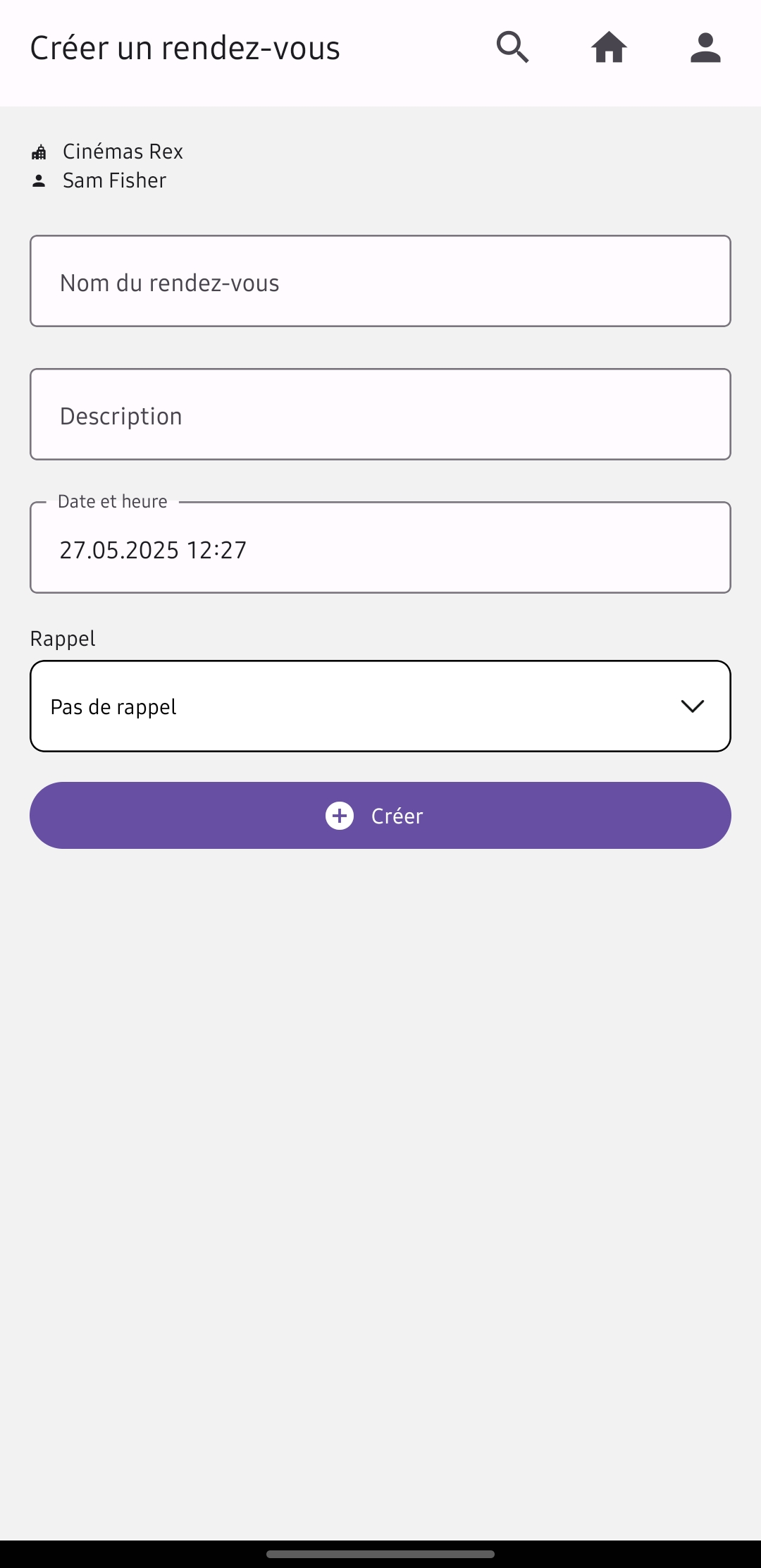This screenshot has height=1568, width=761.
Task: Click the building icon beside Cinémas Rex
Action: pyautogui.click(x=39, y=152)
